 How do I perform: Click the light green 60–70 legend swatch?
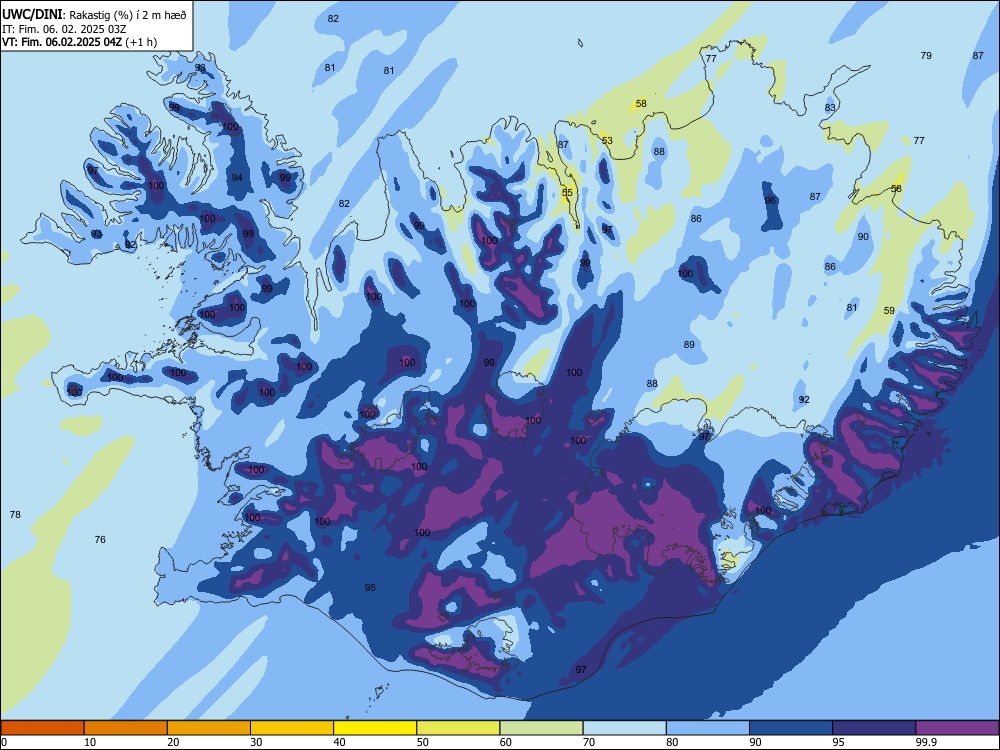541,728
